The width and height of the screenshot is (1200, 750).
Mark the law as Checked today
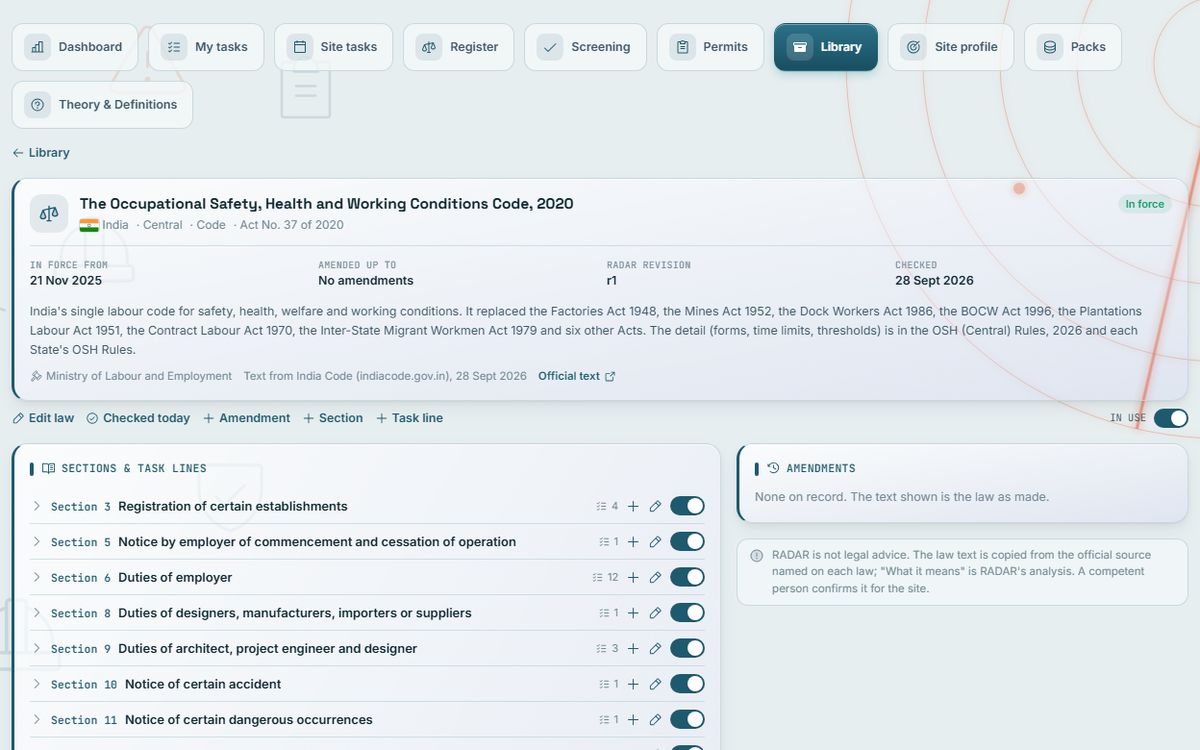click(x=138, y=418)
